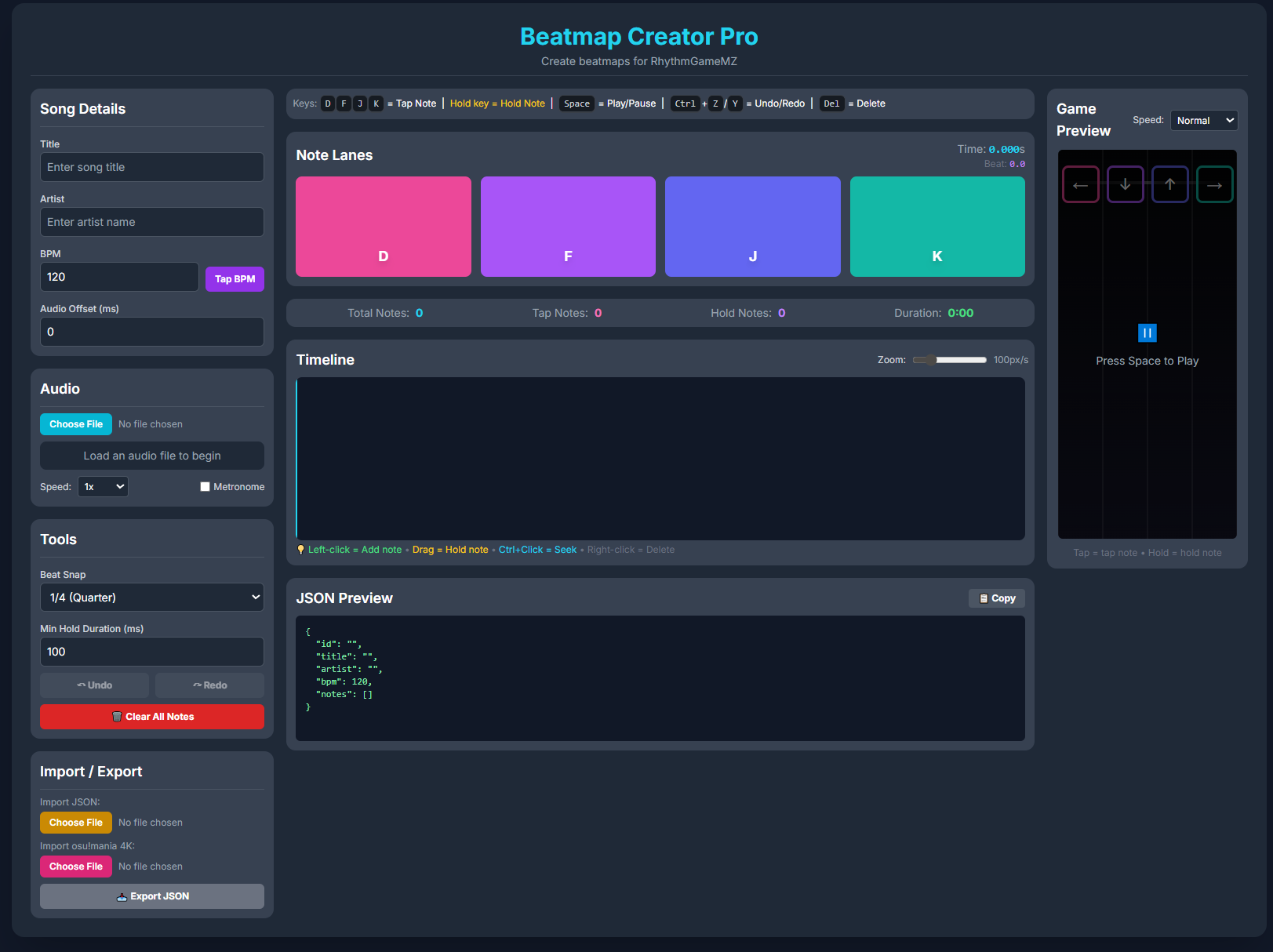The height and width of the screenshot is (952, 1273).
Task: Open the JSON Preview section header
Action: tap(344, 598)
